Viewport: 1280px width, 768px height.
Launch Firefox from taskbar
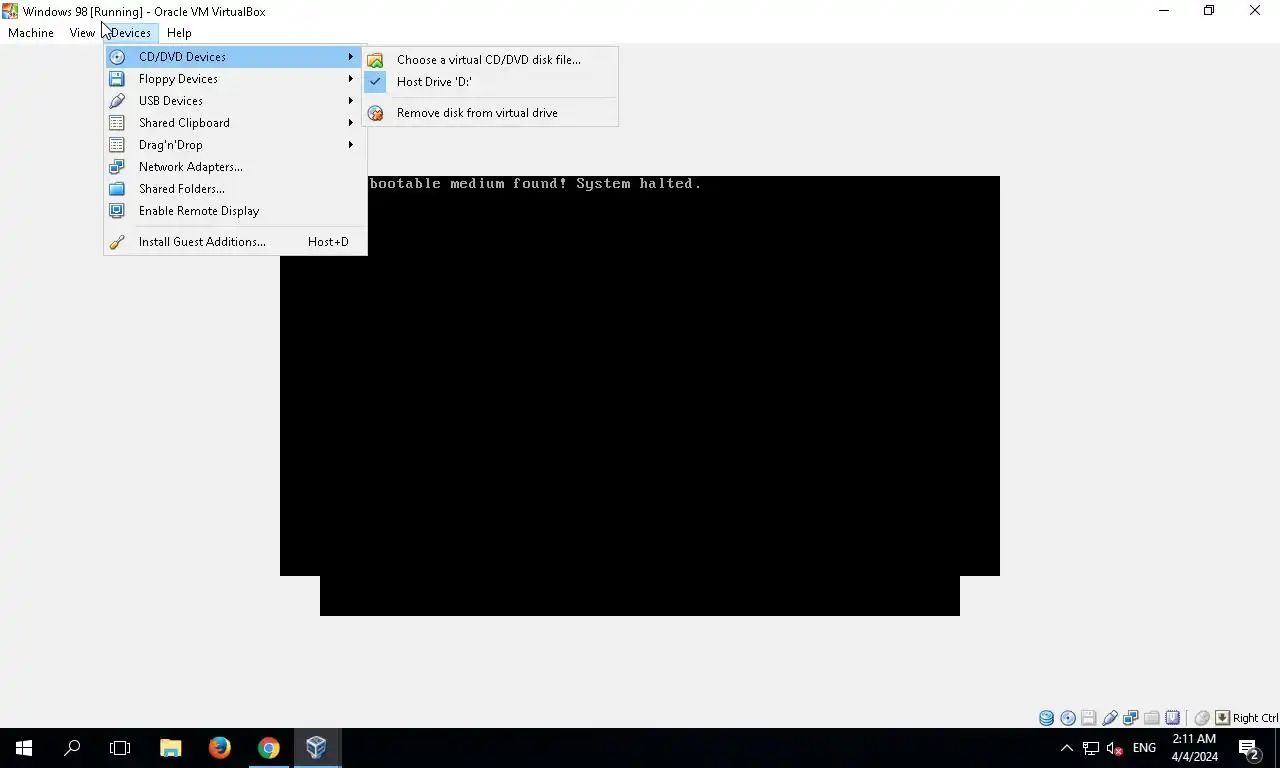point(219,748)
